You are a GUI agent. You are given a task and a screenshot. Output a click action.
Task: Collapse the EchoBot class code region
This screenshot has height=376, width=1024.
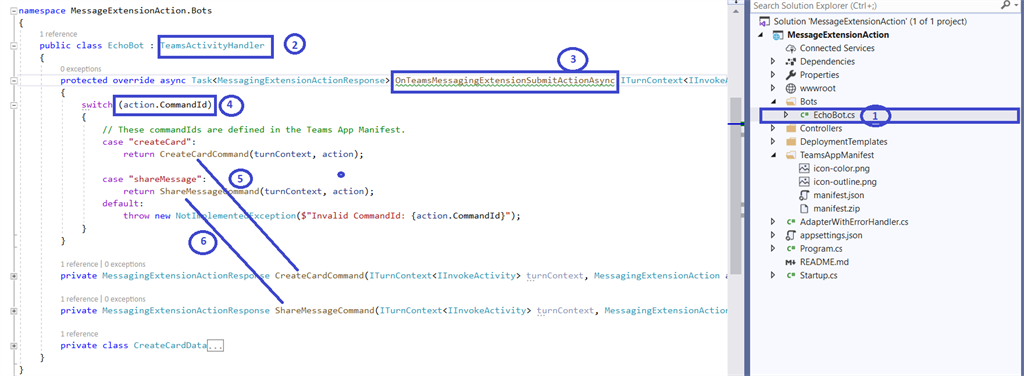pos(13,46)
